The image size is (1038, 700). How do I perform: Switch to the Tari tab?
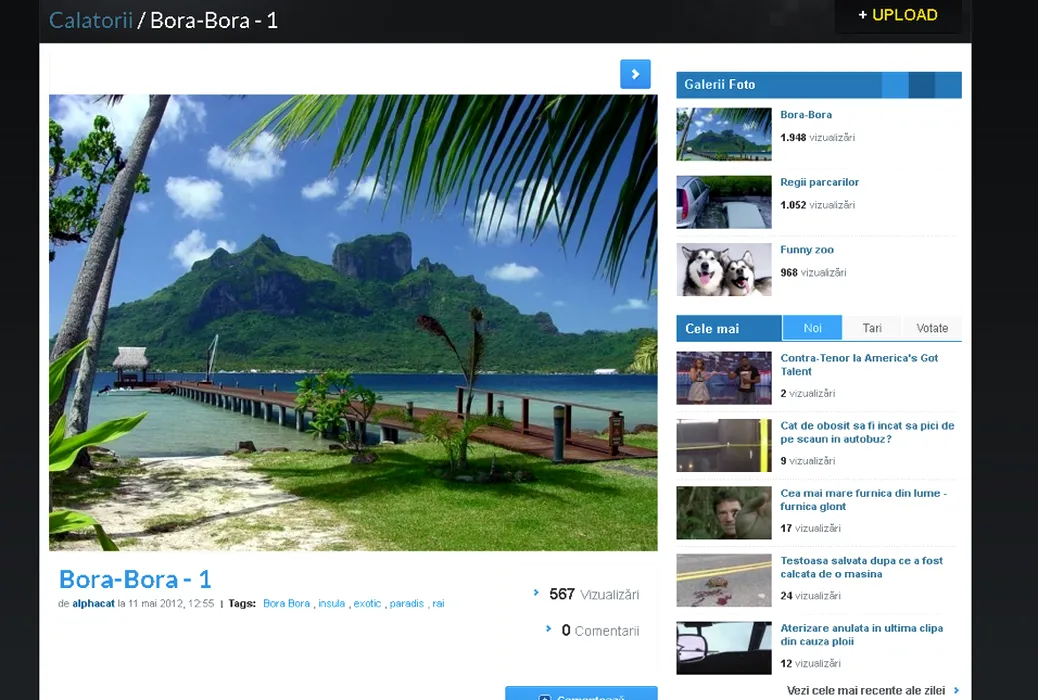872,328
